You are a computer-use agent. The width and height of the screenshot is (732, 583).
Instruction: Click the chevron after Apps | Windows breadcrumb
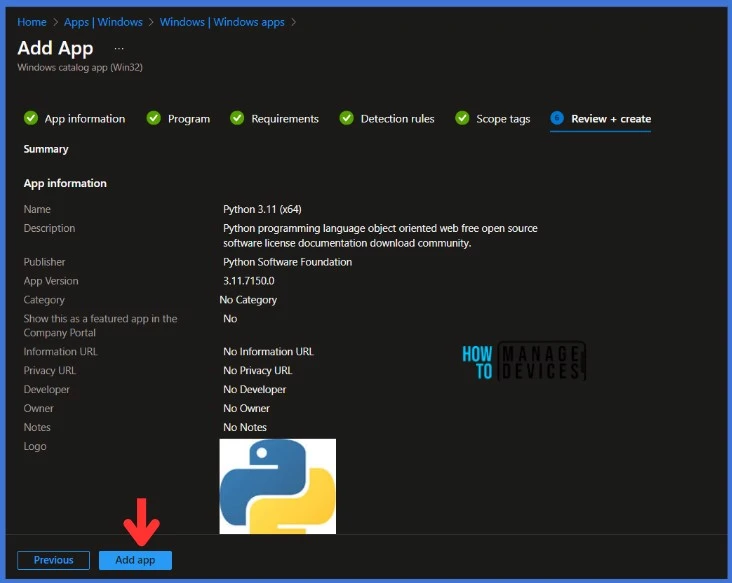[x=151, y=22]
